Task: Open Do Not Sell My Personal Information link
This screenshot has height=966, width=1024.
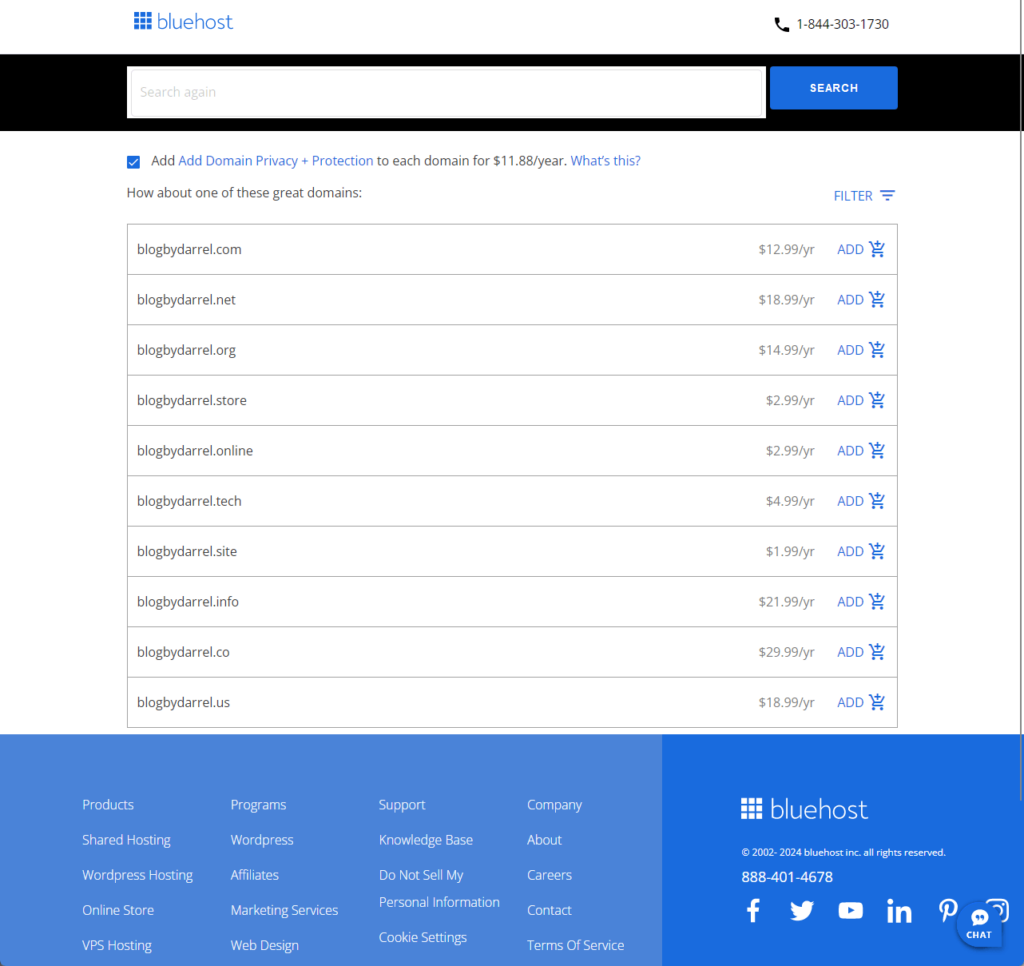Action: click(x=439, y=888)
